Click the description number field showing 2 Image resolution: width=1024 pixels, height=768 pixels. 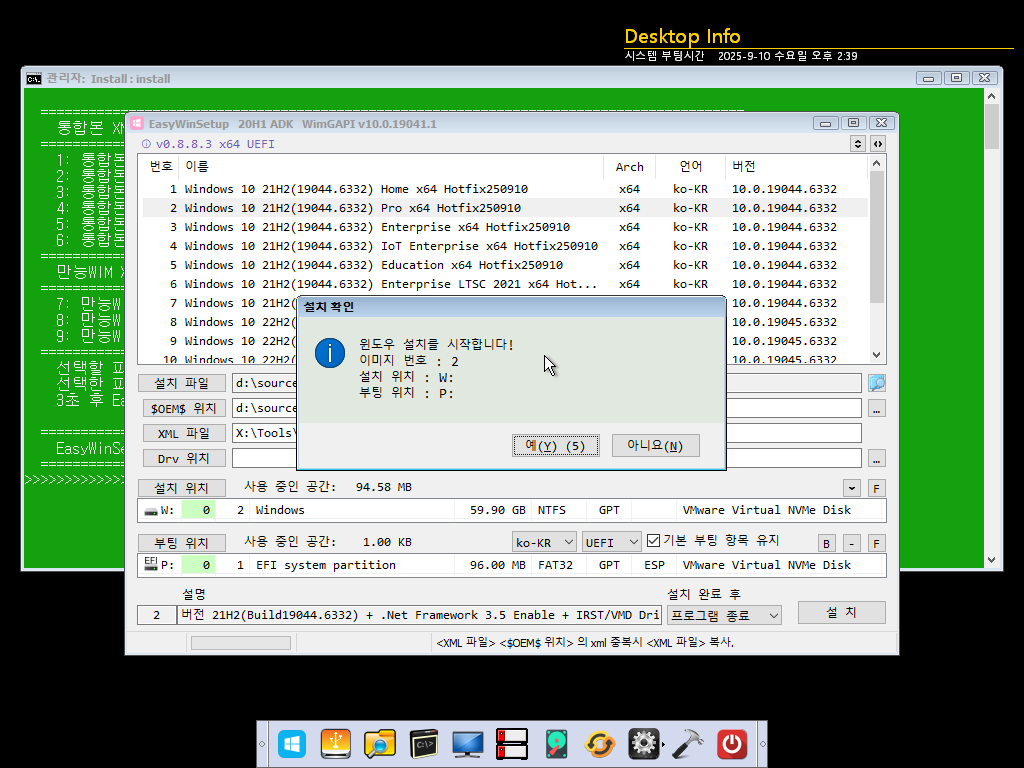(x=156, y=615)
